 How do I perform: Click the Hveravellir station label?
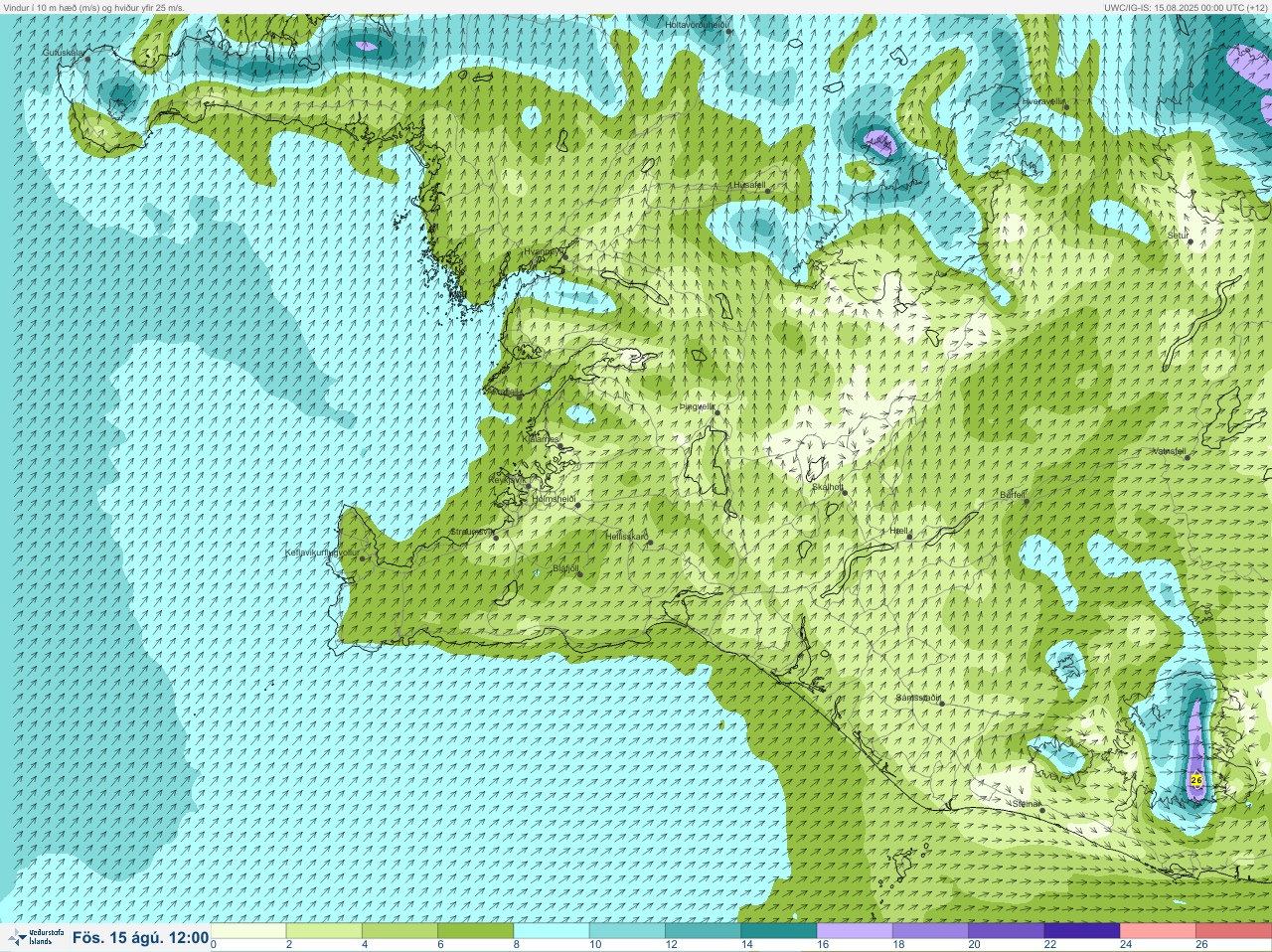1043,101
